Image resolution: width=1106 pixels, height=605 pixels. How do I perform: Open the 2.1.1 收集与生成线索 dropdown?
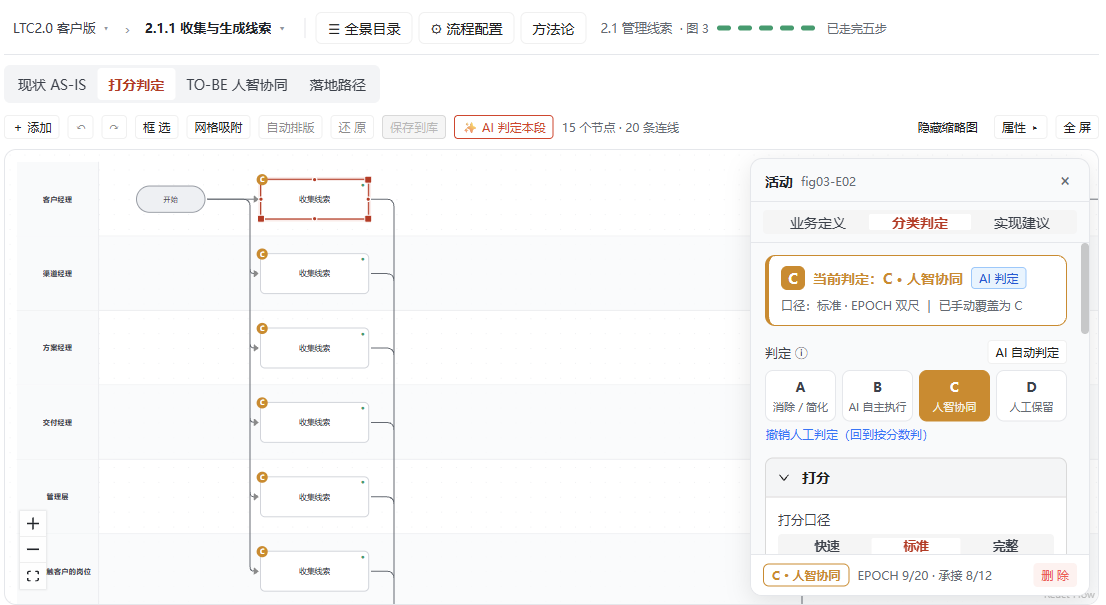point(215,29)
